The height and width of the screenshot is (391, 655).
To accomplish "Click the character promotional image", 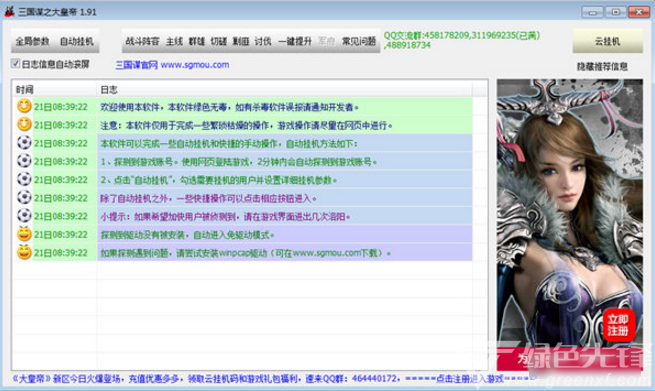I will [569, 224].
